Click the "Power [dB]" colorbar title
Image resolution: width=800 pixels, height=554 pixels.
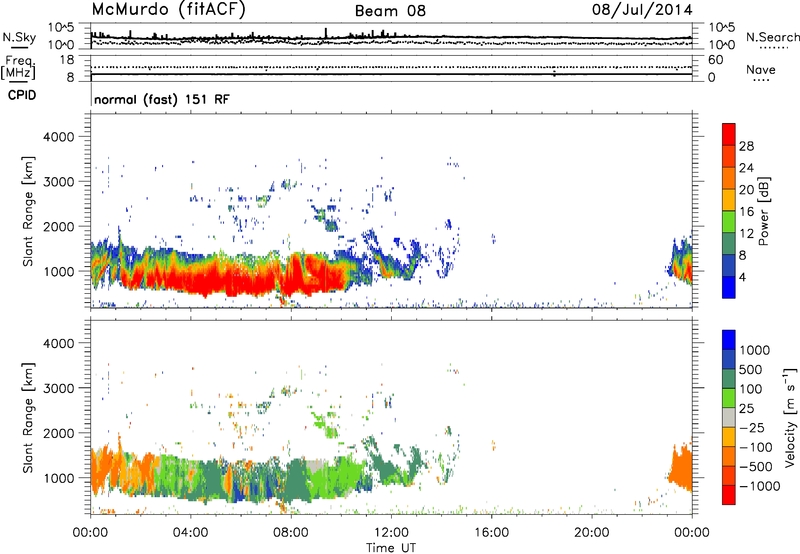point(763,211)
